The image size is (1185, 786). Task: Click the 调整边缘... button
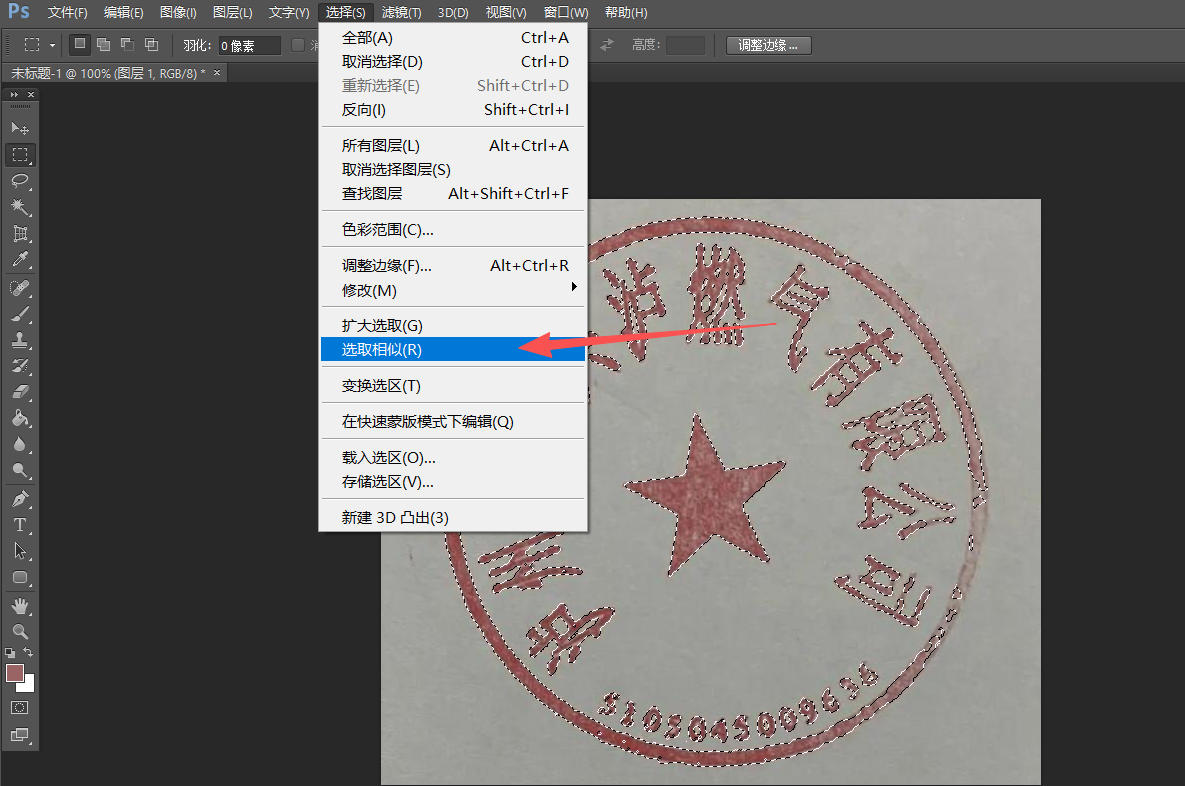click(768, 45)
